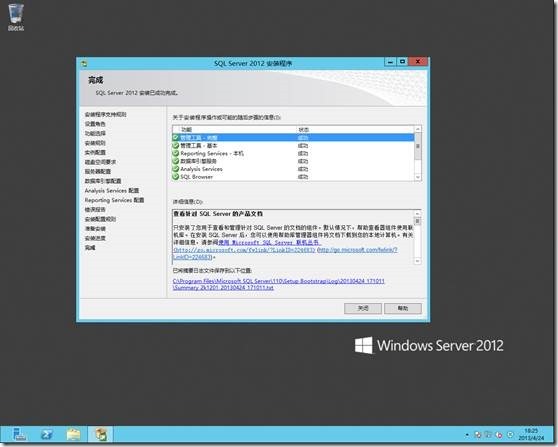Click the details box scroll down arrow
The width and height of the screenshot is (558, 447).
click(x=417, y=261)
